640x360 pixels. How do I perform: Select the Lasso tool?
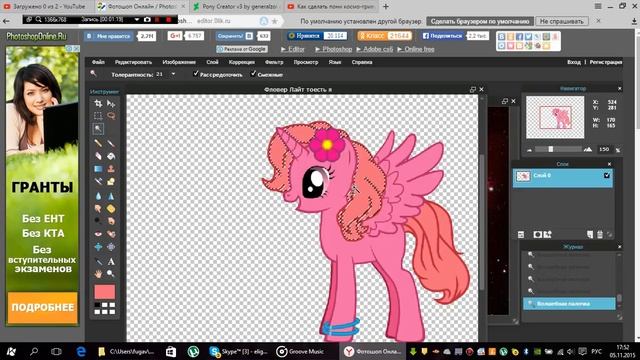tap(111, 116)
